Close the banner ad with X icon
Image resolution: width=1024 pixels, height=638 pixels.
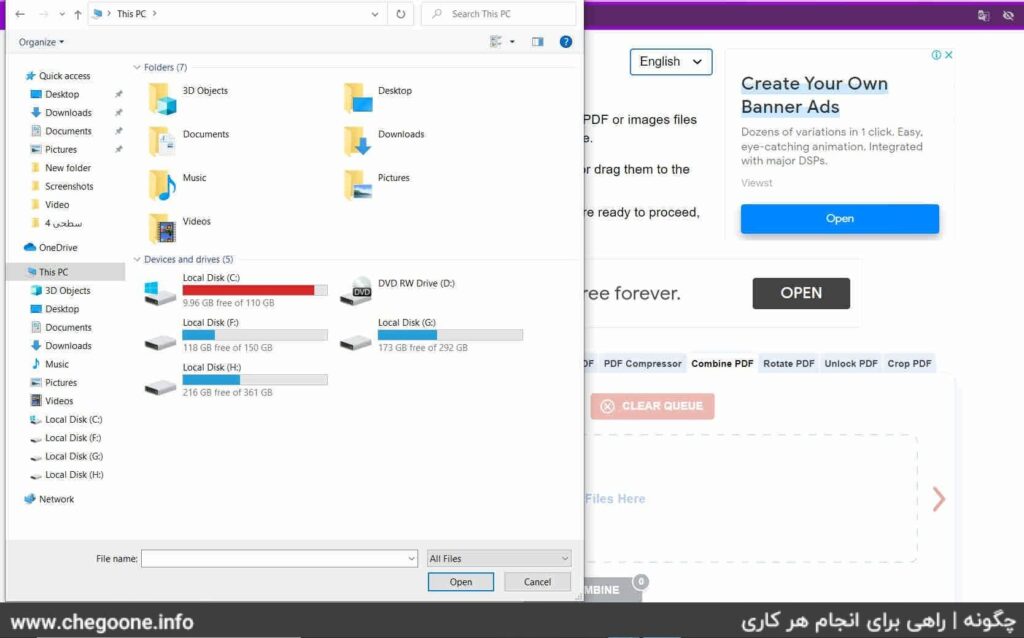(x=949, y=55)
